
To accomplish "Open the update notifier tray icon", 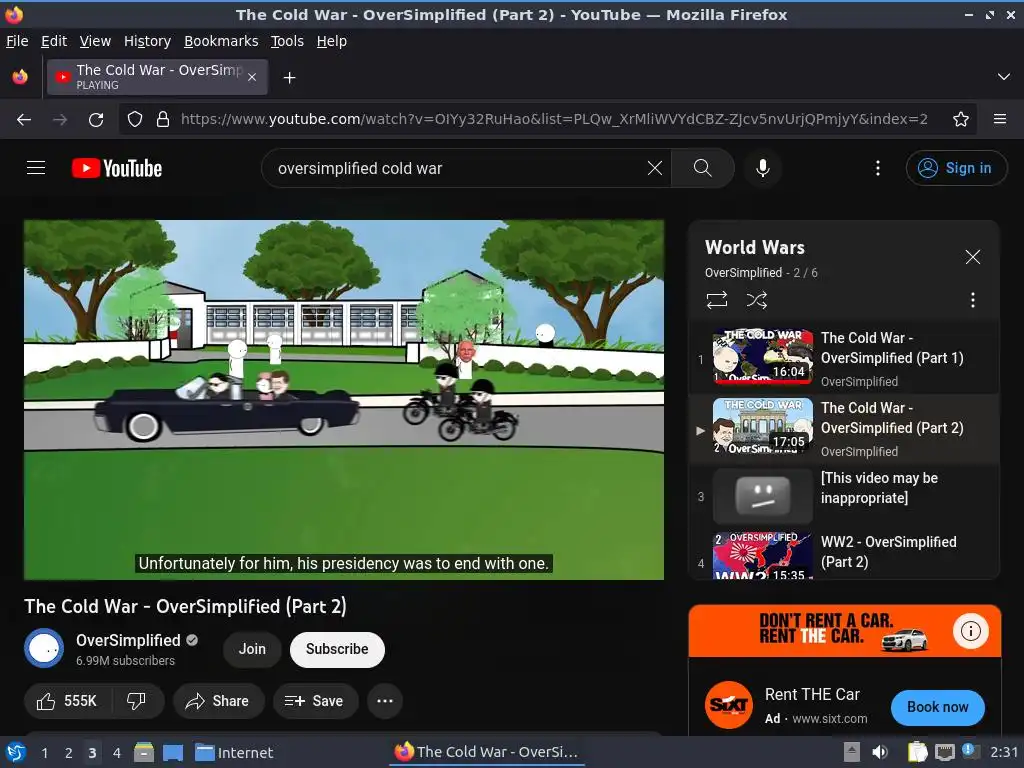I will (969, 751).
